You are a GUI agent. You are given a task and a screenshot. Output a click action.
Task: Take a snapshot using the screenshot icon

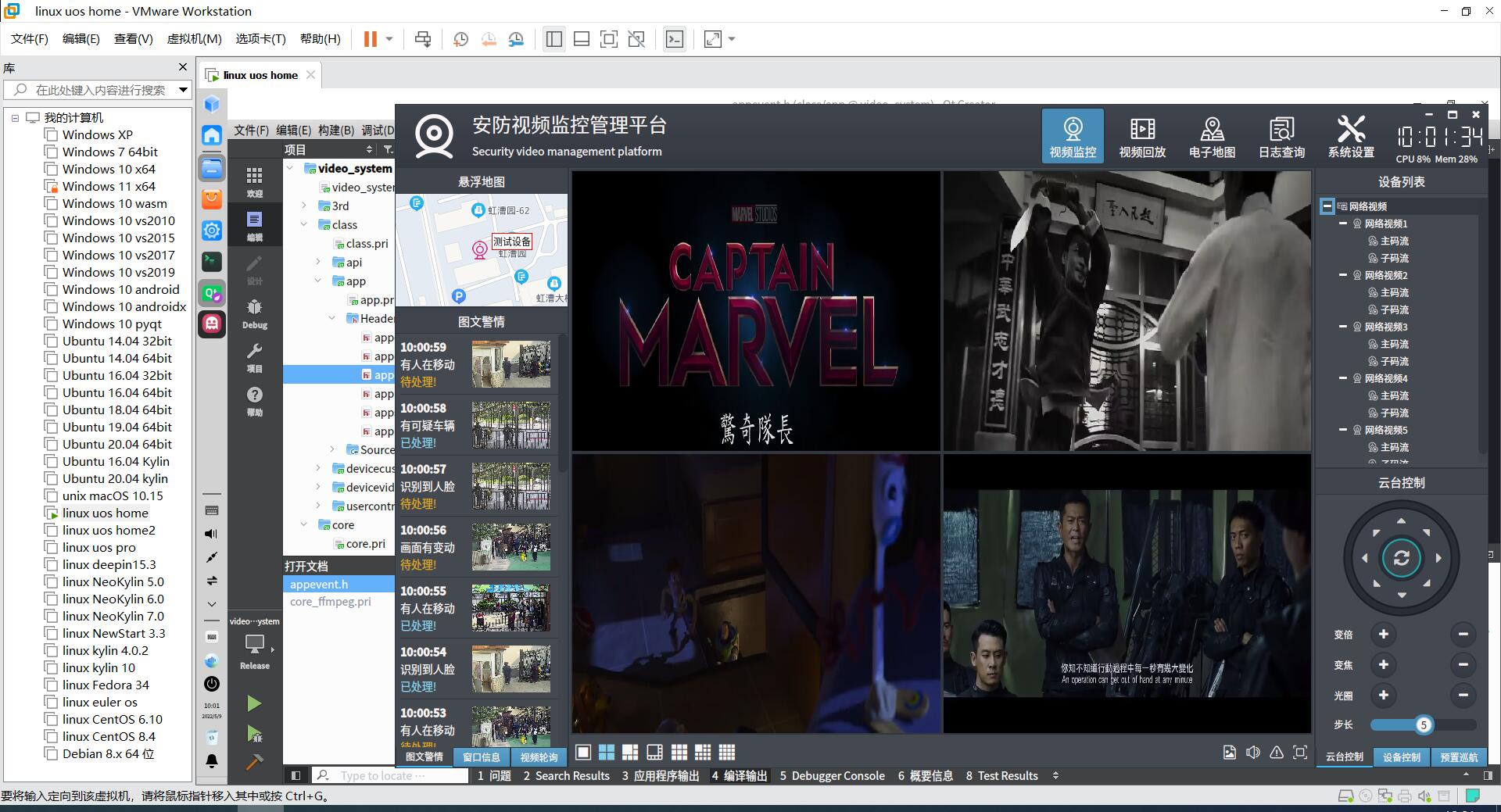click(x=1230, y=753)
